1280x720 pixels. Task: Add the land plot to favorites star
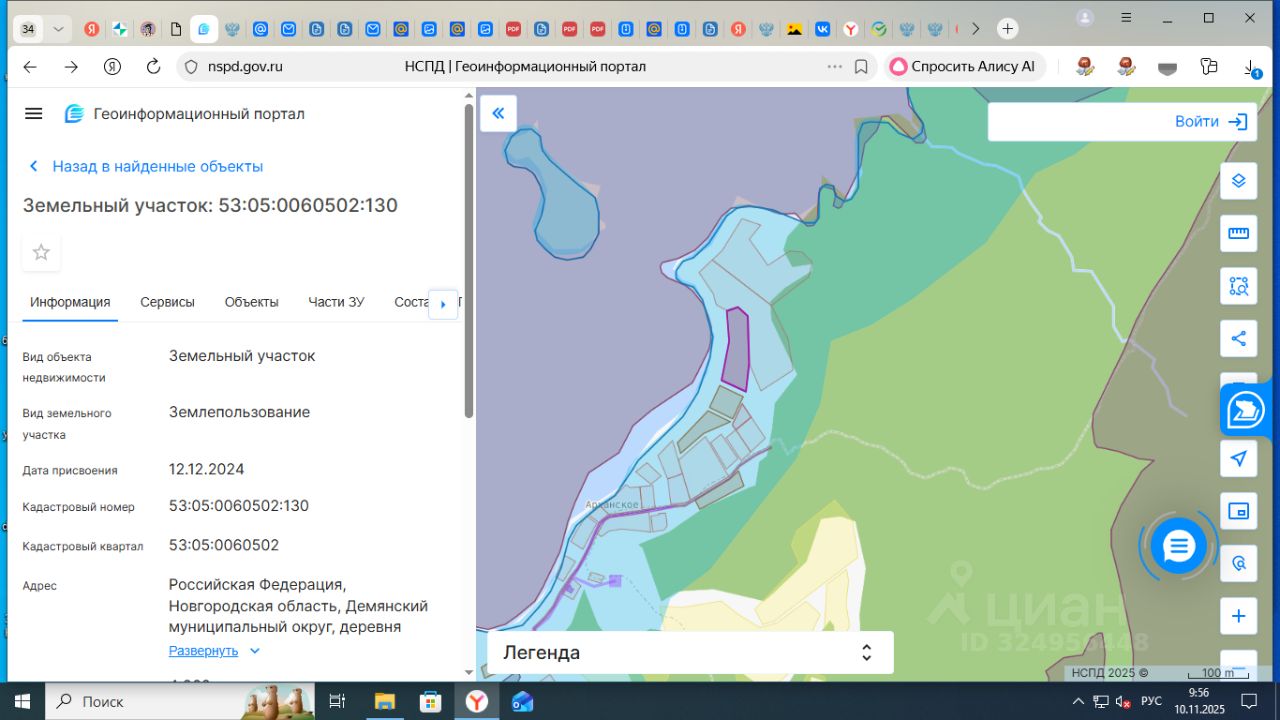pos(41,252)
